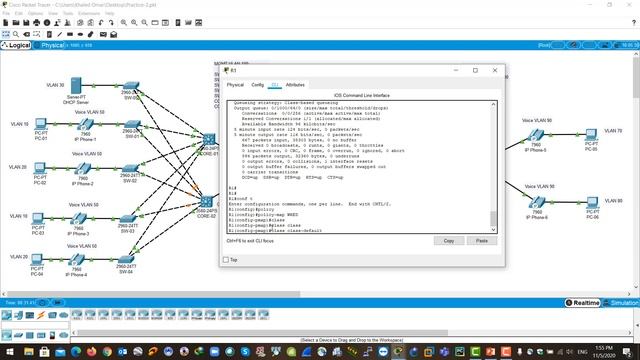Select End Devices category icon

pos(18,315)
